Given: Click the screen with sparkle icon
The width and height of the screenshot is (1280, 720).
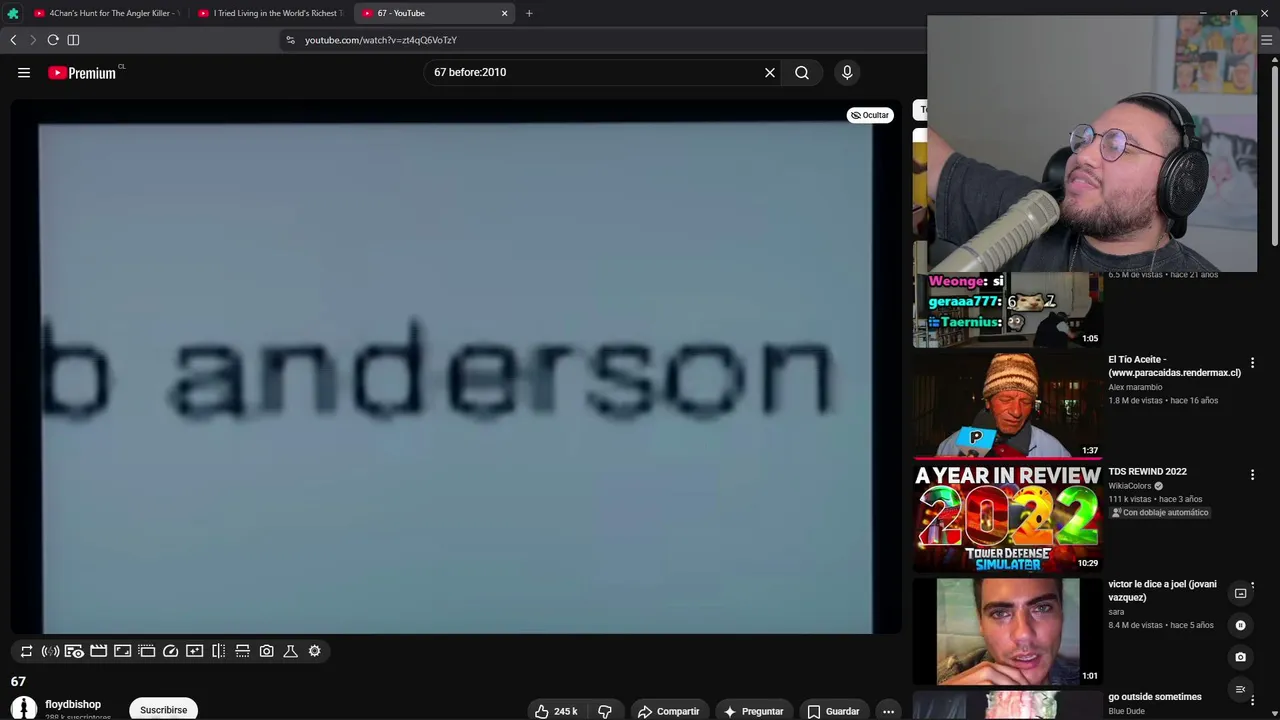Looking at the screenshot, I should (x=195, y=651).
